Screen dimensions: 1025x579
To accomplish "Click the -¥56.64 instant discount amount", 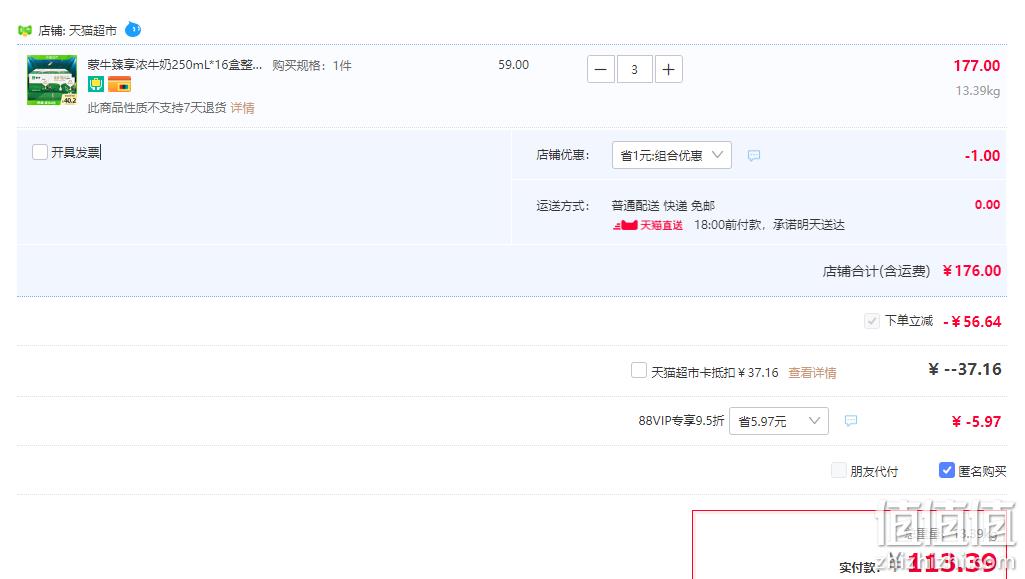I will click(972, 322).
